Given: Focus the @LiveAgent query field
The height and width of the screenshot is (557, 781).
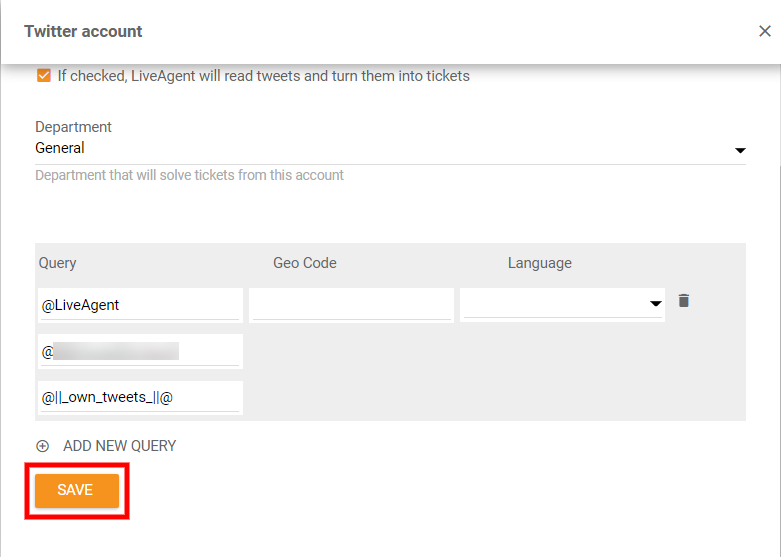Looking at the screenshot, I should coord(139,305).
